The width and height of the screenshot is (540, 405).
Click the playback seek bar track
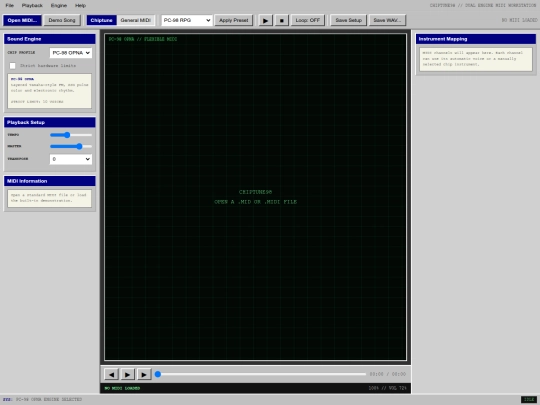pyautogui.click(x=261, y=374)
